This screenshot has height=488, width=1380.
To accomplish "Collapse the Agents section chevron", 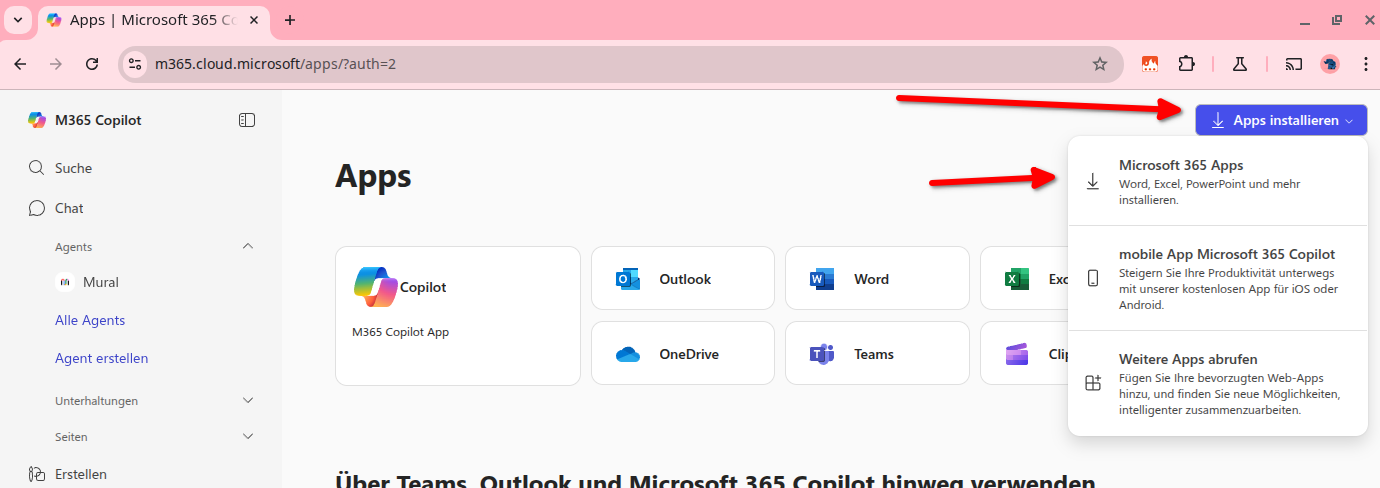I will tap(248, 246).
